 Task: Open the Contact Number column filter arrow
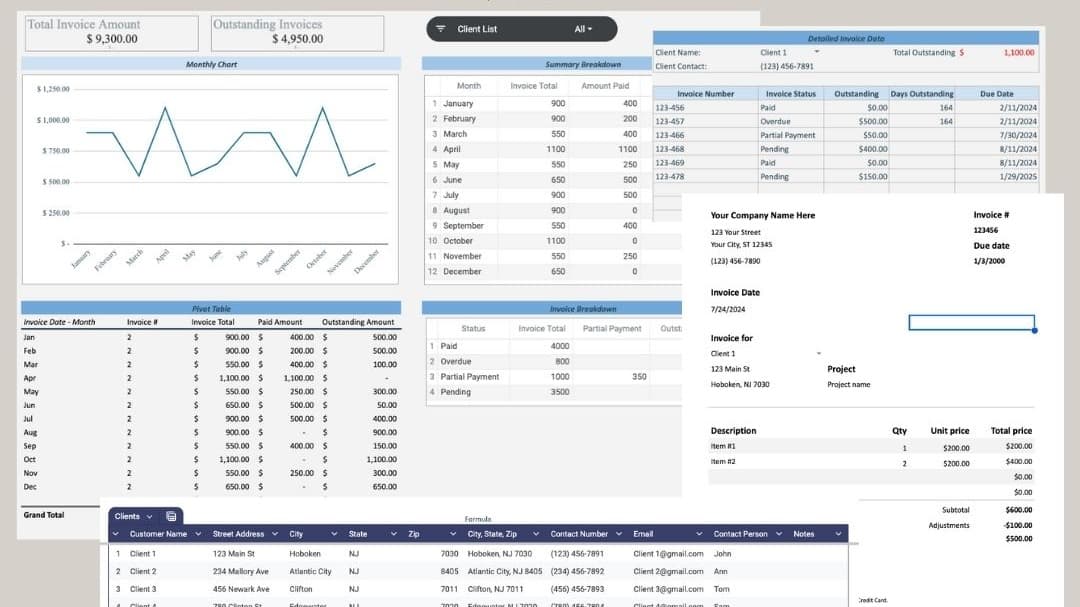point(619,534)
